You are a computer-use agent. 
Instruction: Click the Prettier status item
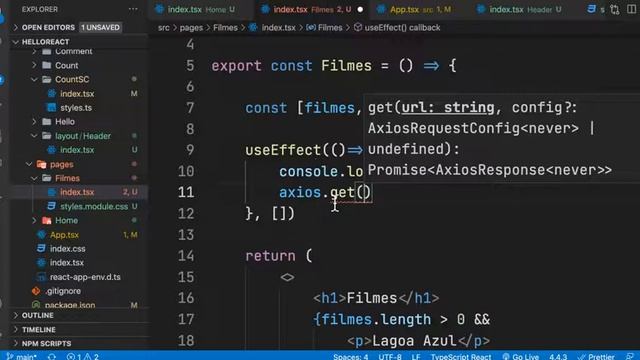(596, 356)
